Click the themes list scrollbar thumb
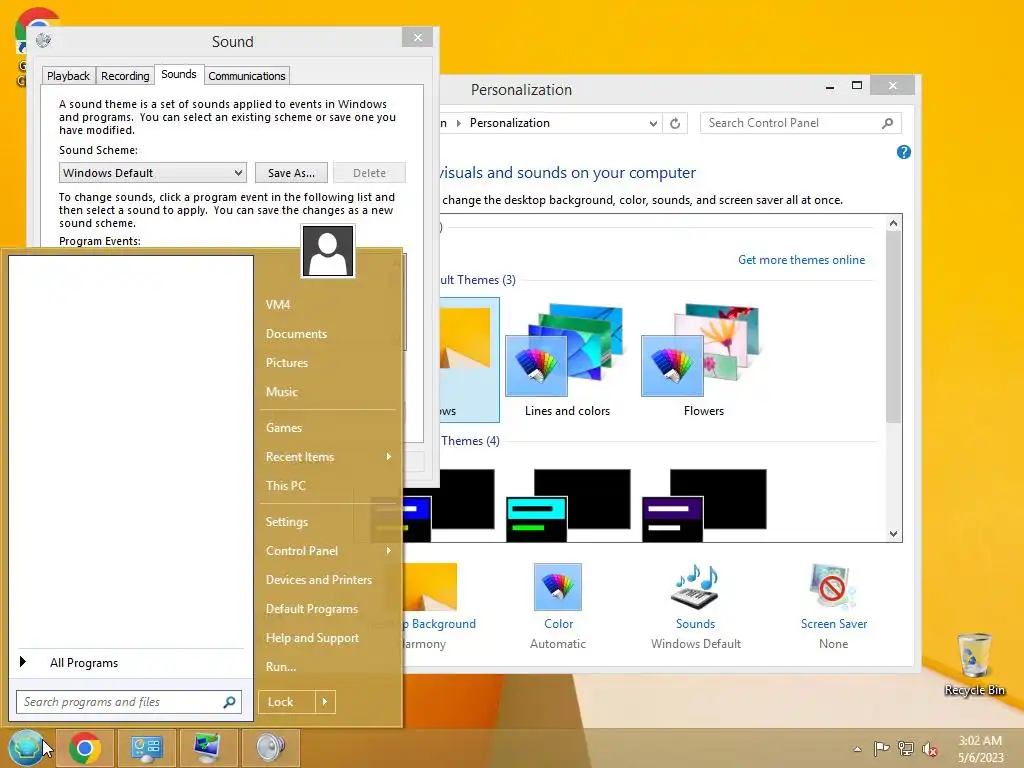Viewport: 1024px width, 768px height. [893, 327]
